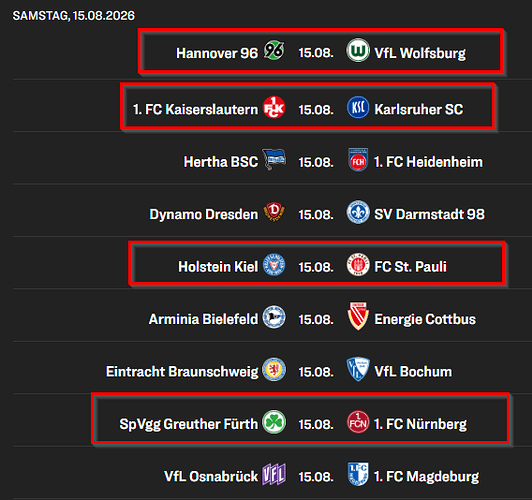Open the Hertha BSC flag logo
Viewport: 532px width, 500px height.
click(274, 159)
